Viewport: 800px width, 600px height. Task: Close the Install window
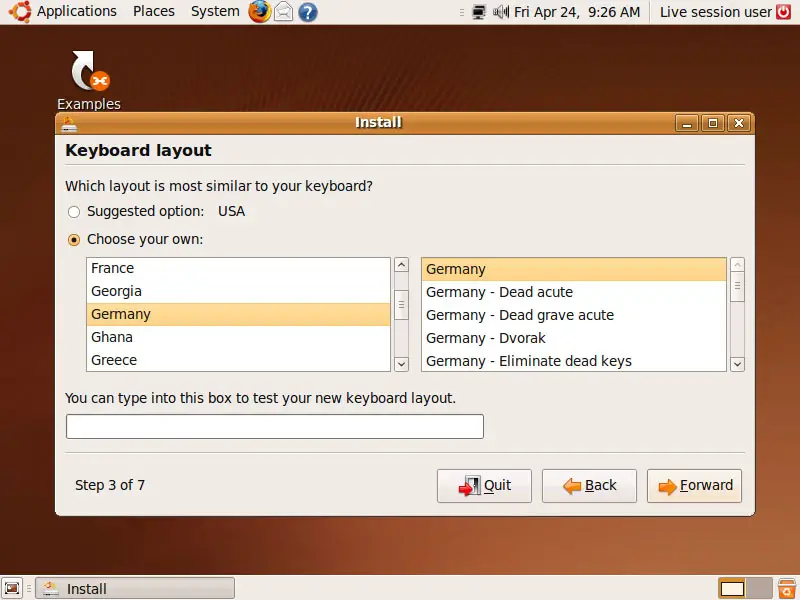click(739, 123)
